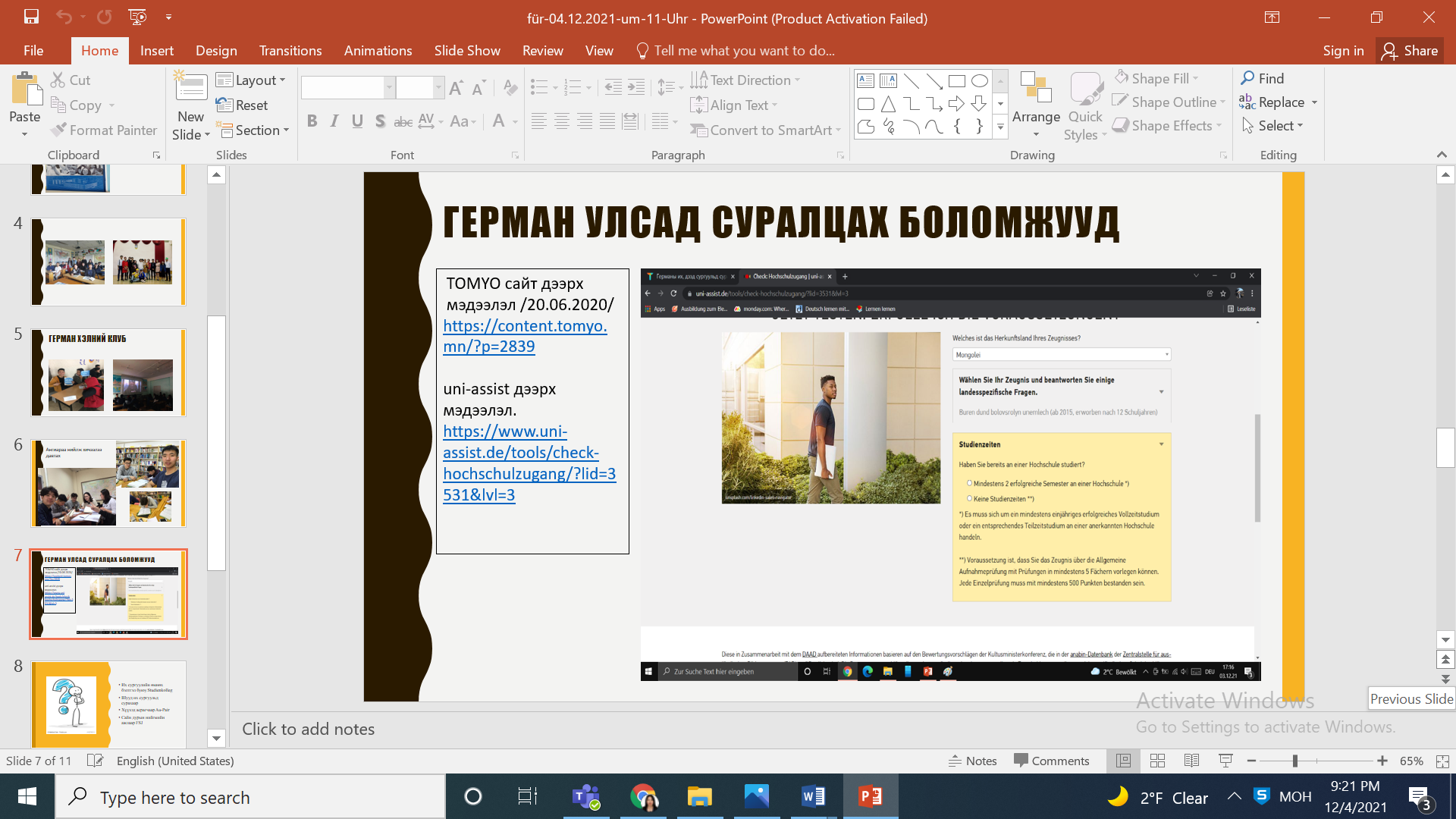Clear all formatting eraser icon
Viewport: 1456px width, 819px height.
click(x=510, y=88)
